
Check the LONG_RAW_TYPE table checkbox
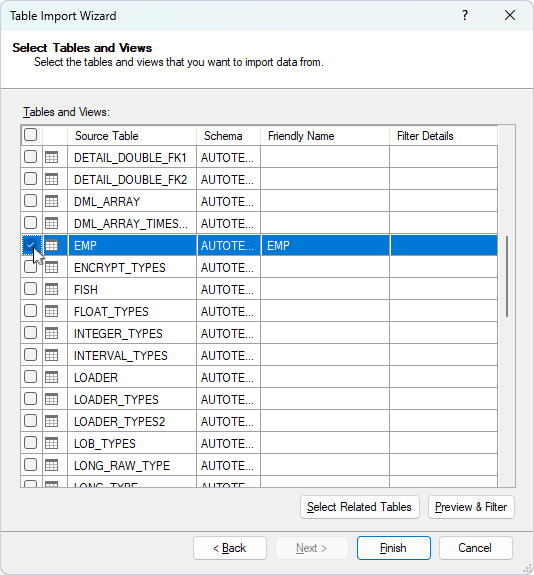(30, 465)
